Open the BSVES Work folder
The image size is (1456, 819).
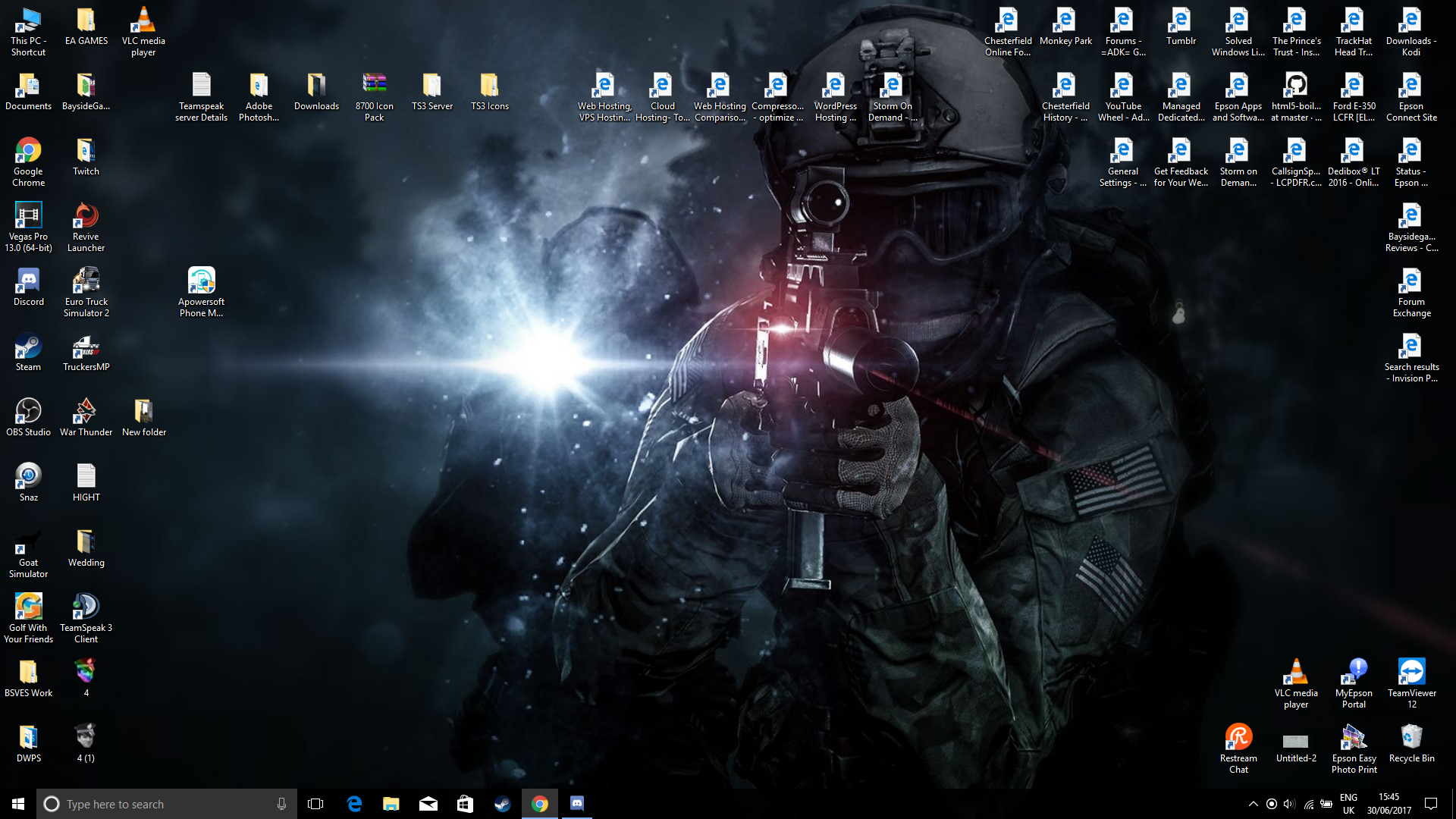coord(28,678)
